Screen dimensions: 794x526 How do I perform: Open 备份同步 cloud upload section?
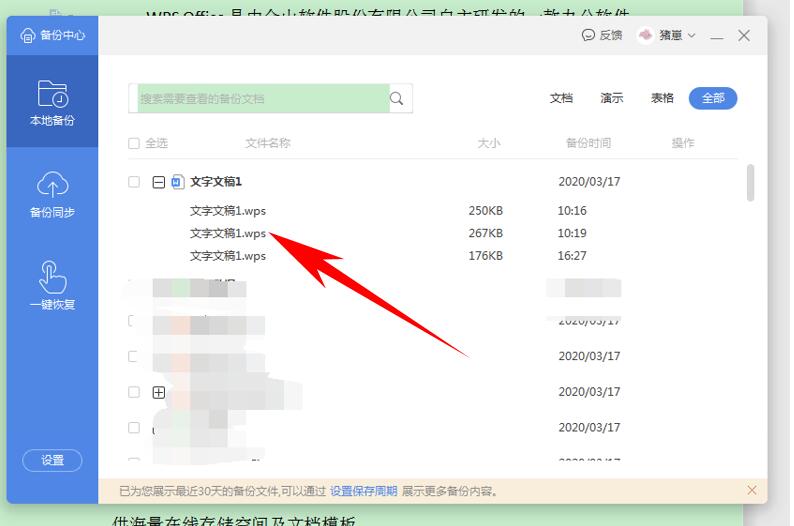pyautogui.click(x=52, y=194)
